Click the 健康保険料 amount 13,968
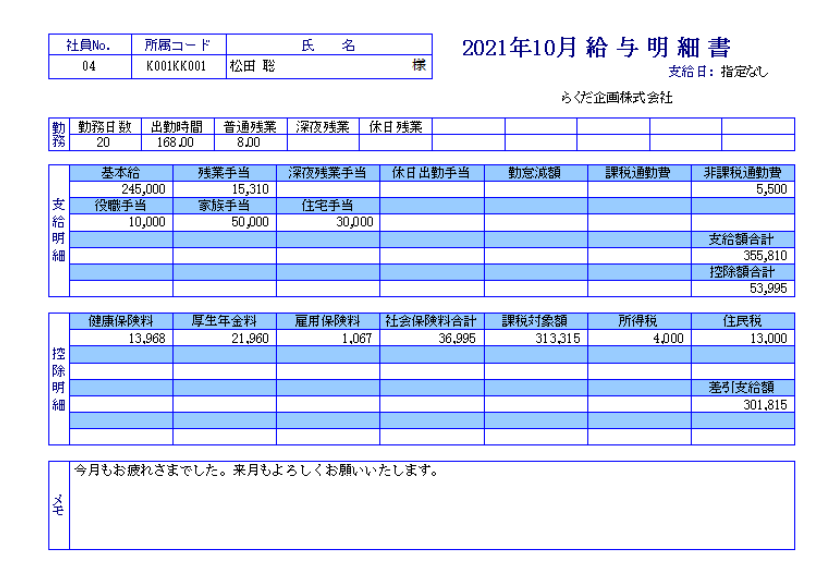The image size is (817, 566). [x=147, y=339]
